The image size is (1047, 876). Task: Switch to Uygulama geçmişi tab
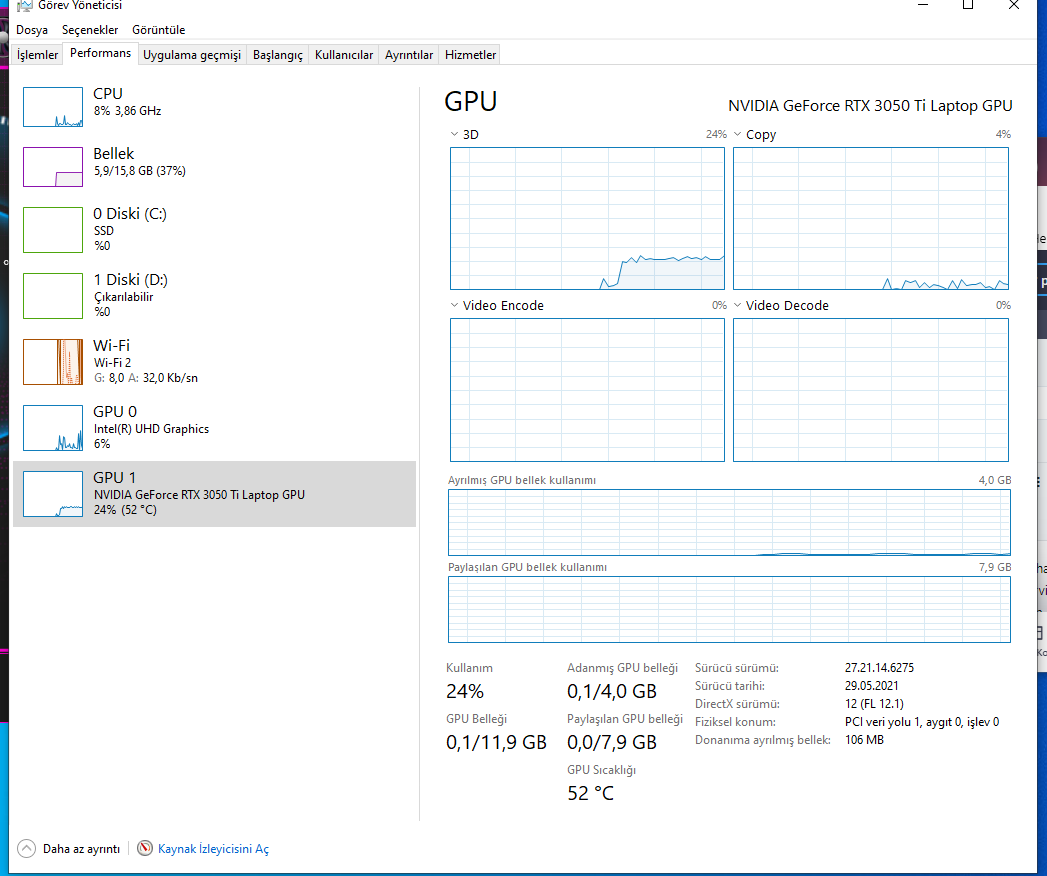pos(192,55)
